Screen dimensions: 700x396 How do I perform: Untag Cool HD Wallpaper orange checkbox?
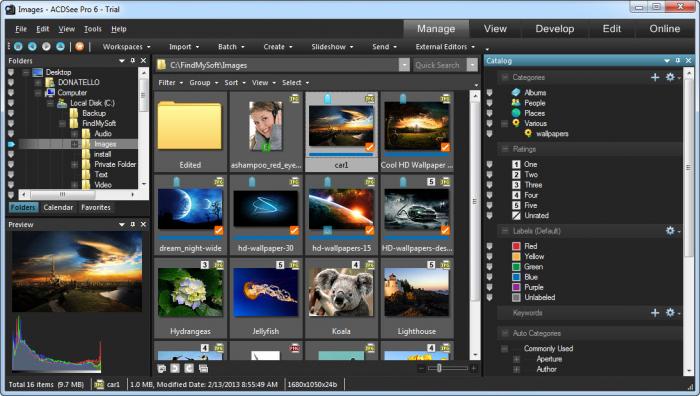[445, 147]
